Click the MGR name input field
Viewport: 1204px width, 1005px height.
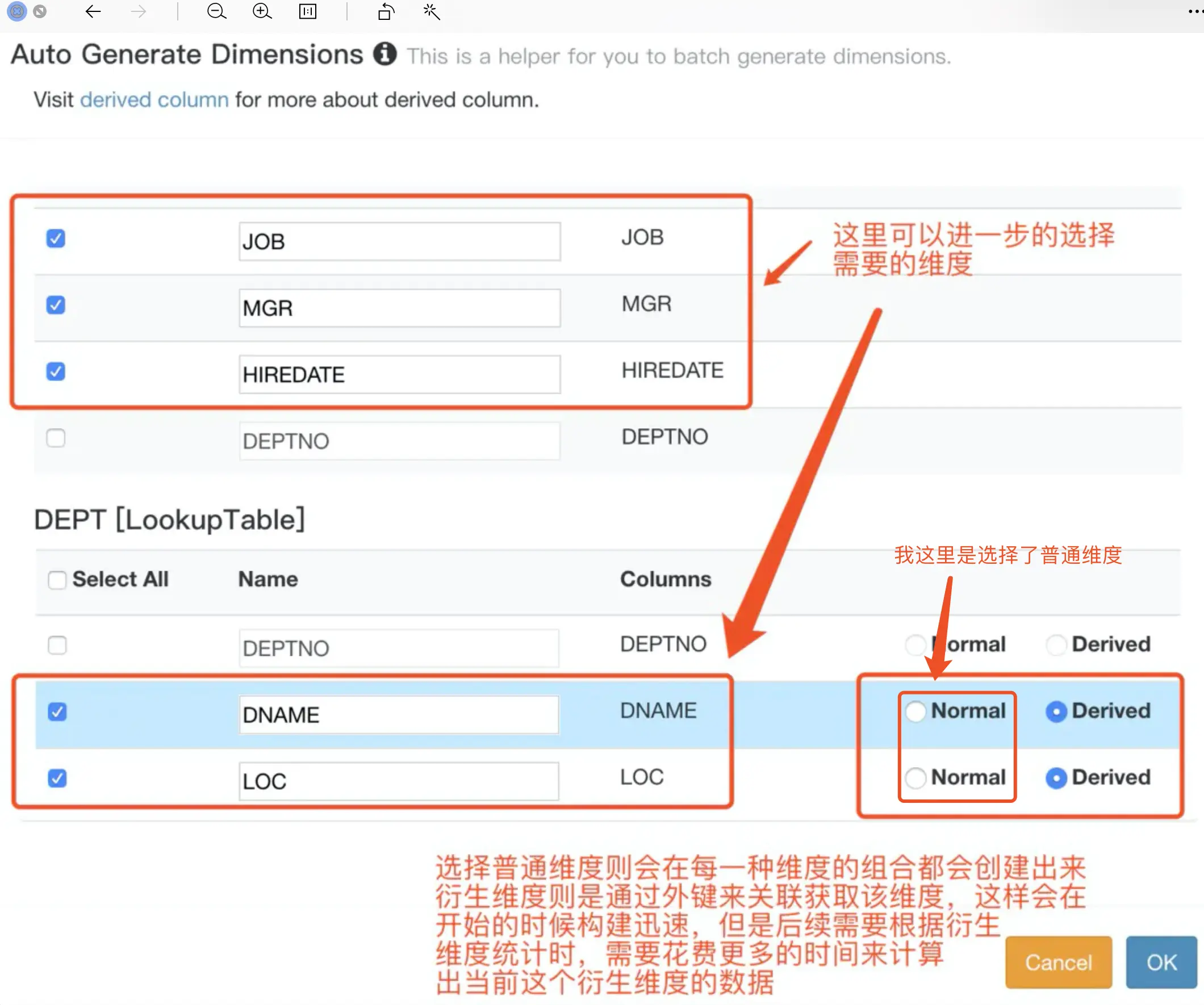[399, 308]
